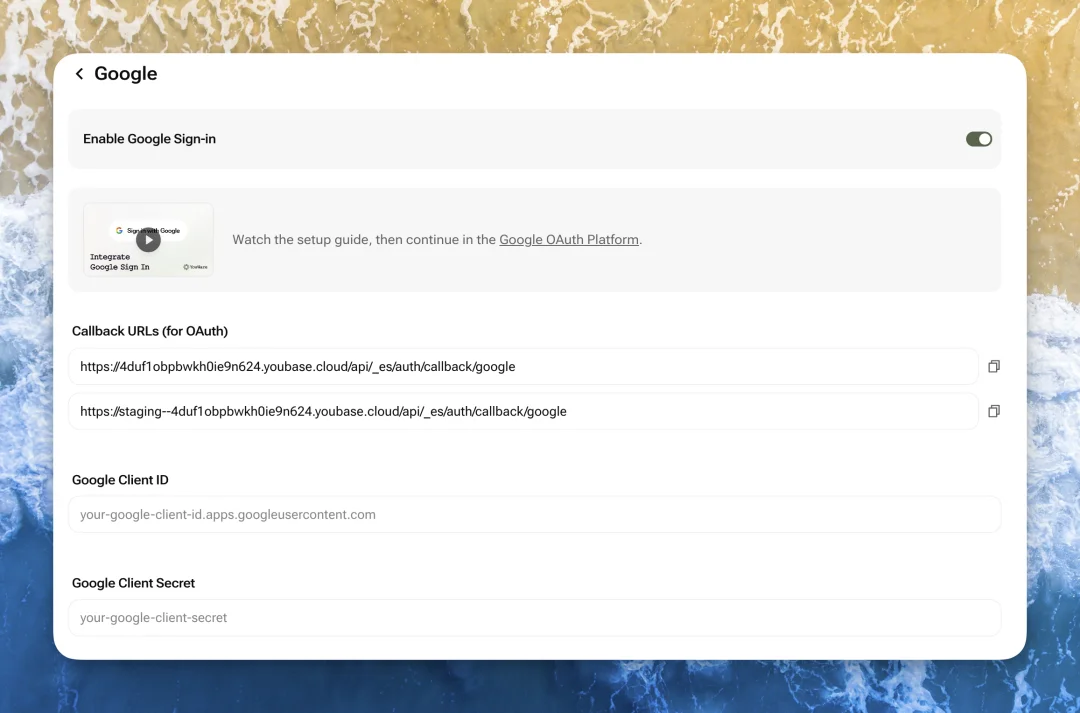Screen dimensions: 1080x713
Task: Select the first callback URL text box
Action: point(522,367)
